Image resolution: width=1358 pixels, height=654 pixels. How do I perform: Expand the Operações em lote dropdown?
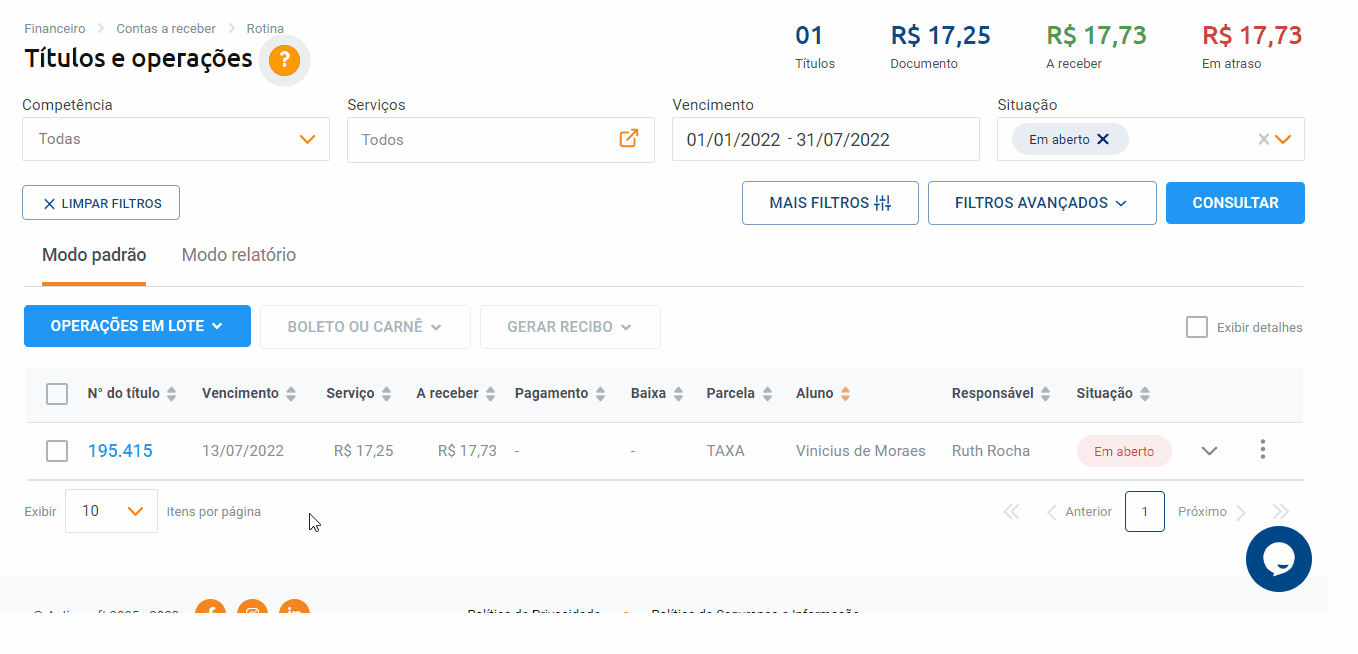point(137,326)
